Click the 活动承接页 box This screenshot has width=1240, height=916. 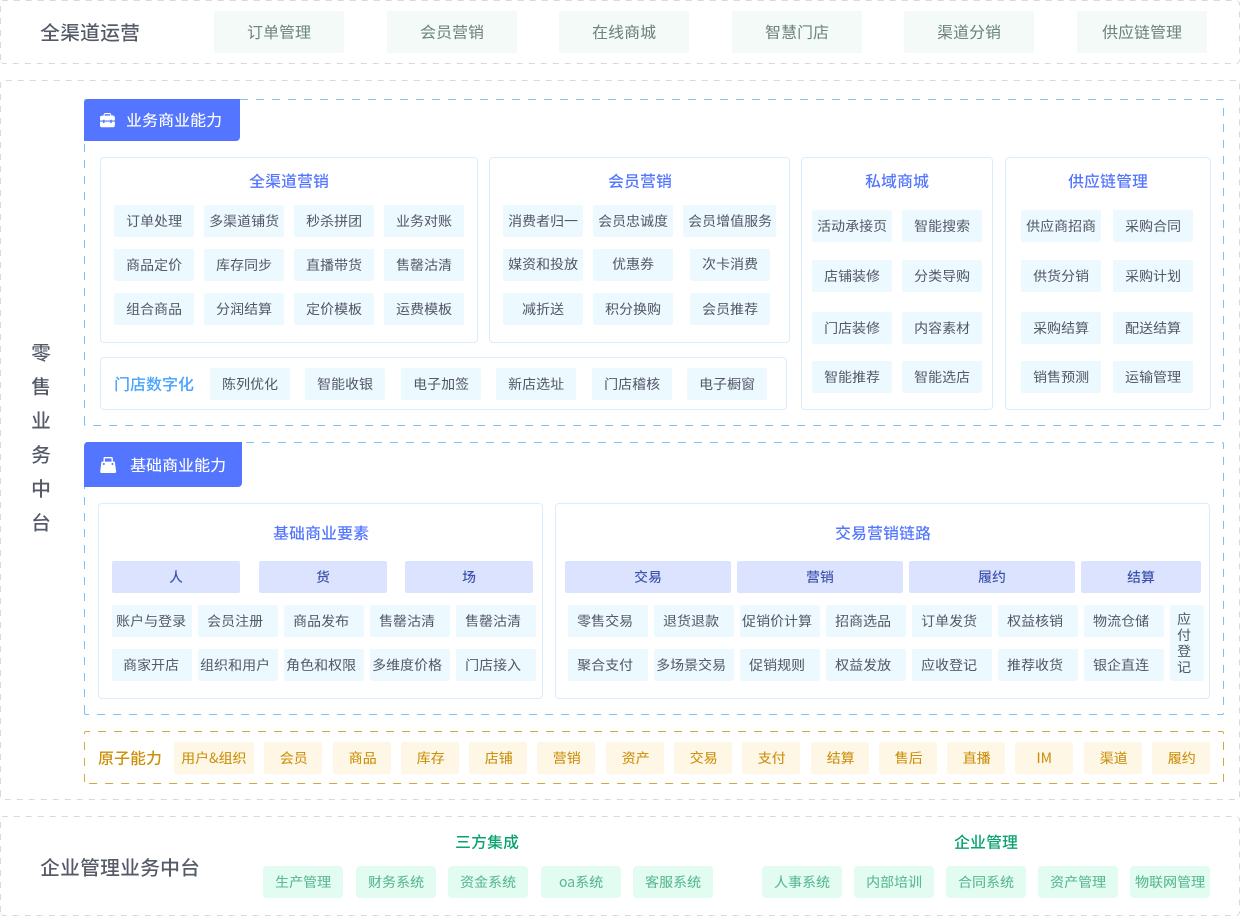(x=852, y=226)
